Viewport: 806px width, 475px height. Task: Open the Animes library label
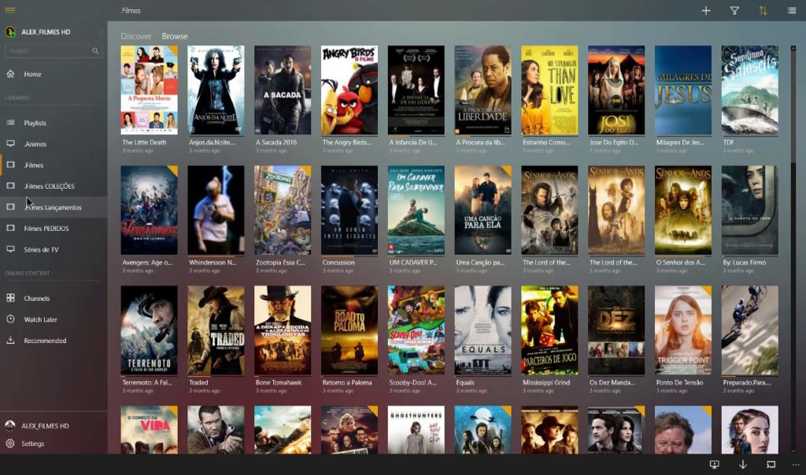pos(35,144)
